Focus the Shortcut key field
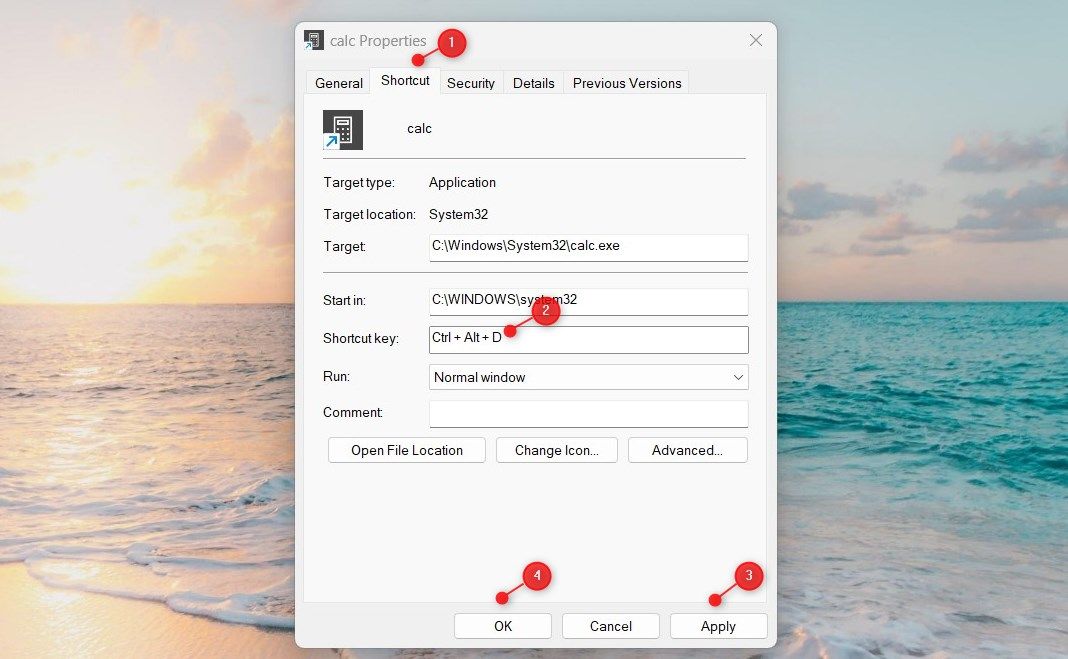 point(588,340)
